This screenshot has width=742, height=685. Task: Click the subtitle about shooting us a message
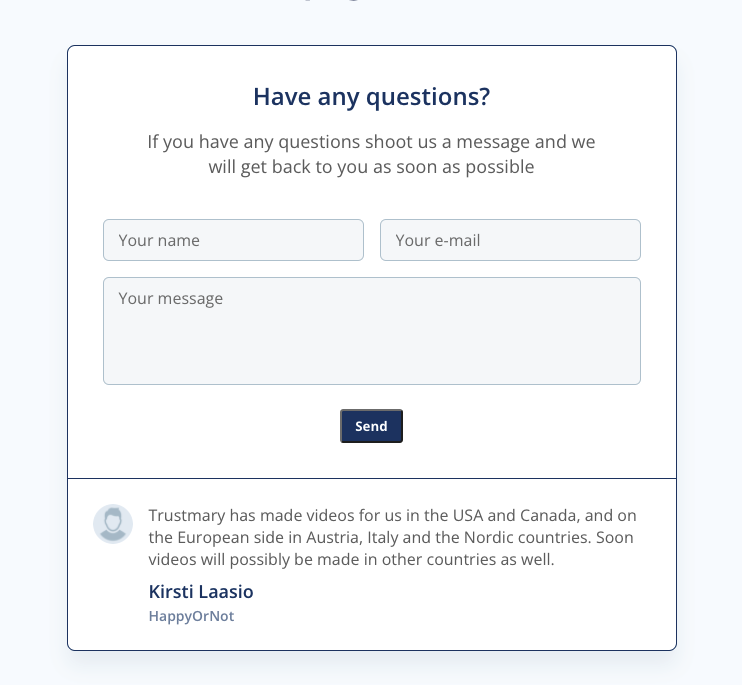pyautogui.click(x=371, y=154)
